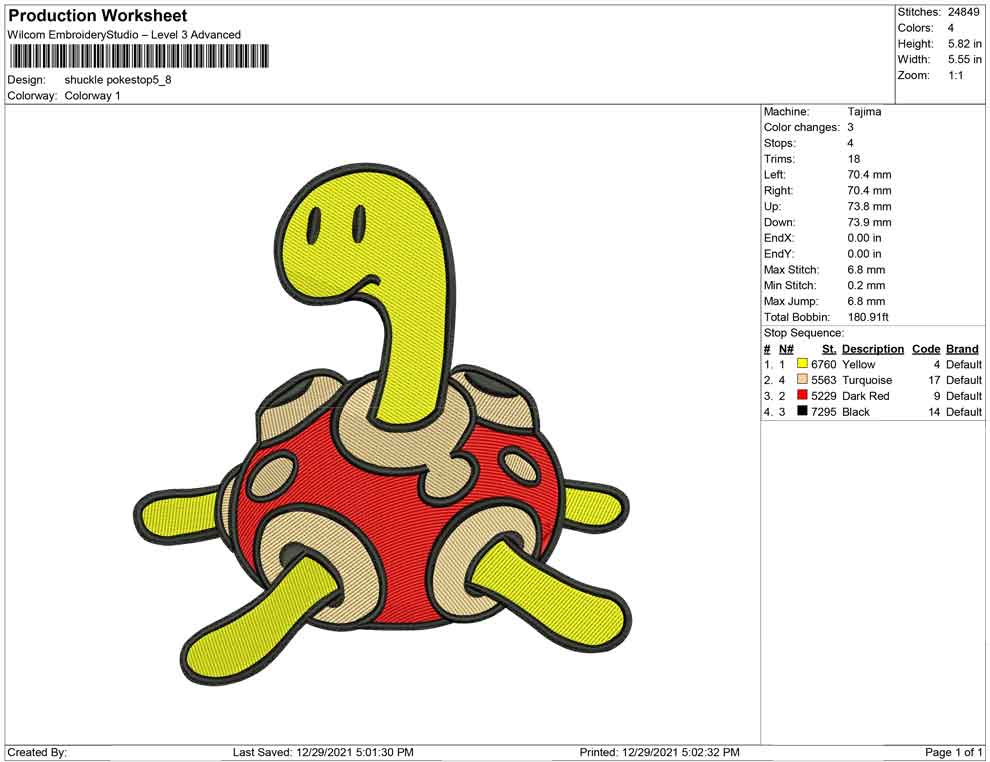
Task: Click the 'Description' column header
Action: 873,348
